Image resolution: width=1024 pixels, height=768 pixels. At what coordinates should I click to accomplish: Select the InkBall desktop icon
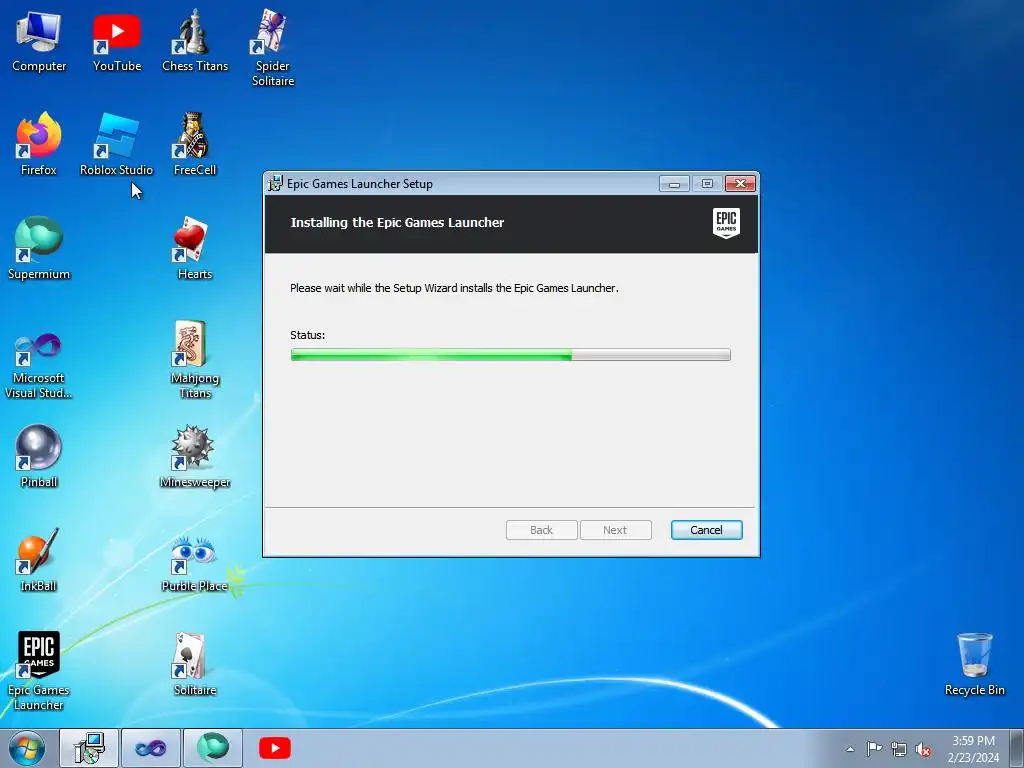pos(39,560)
